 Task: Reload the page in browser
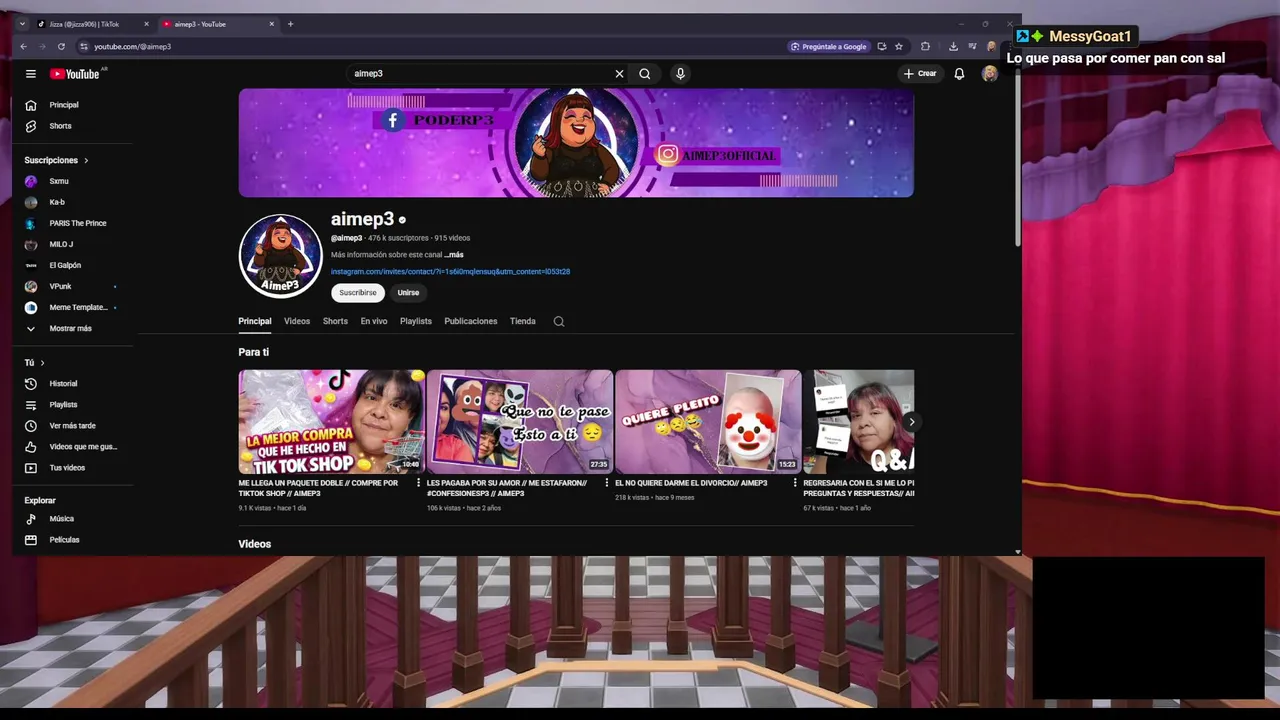click(61, 47)
